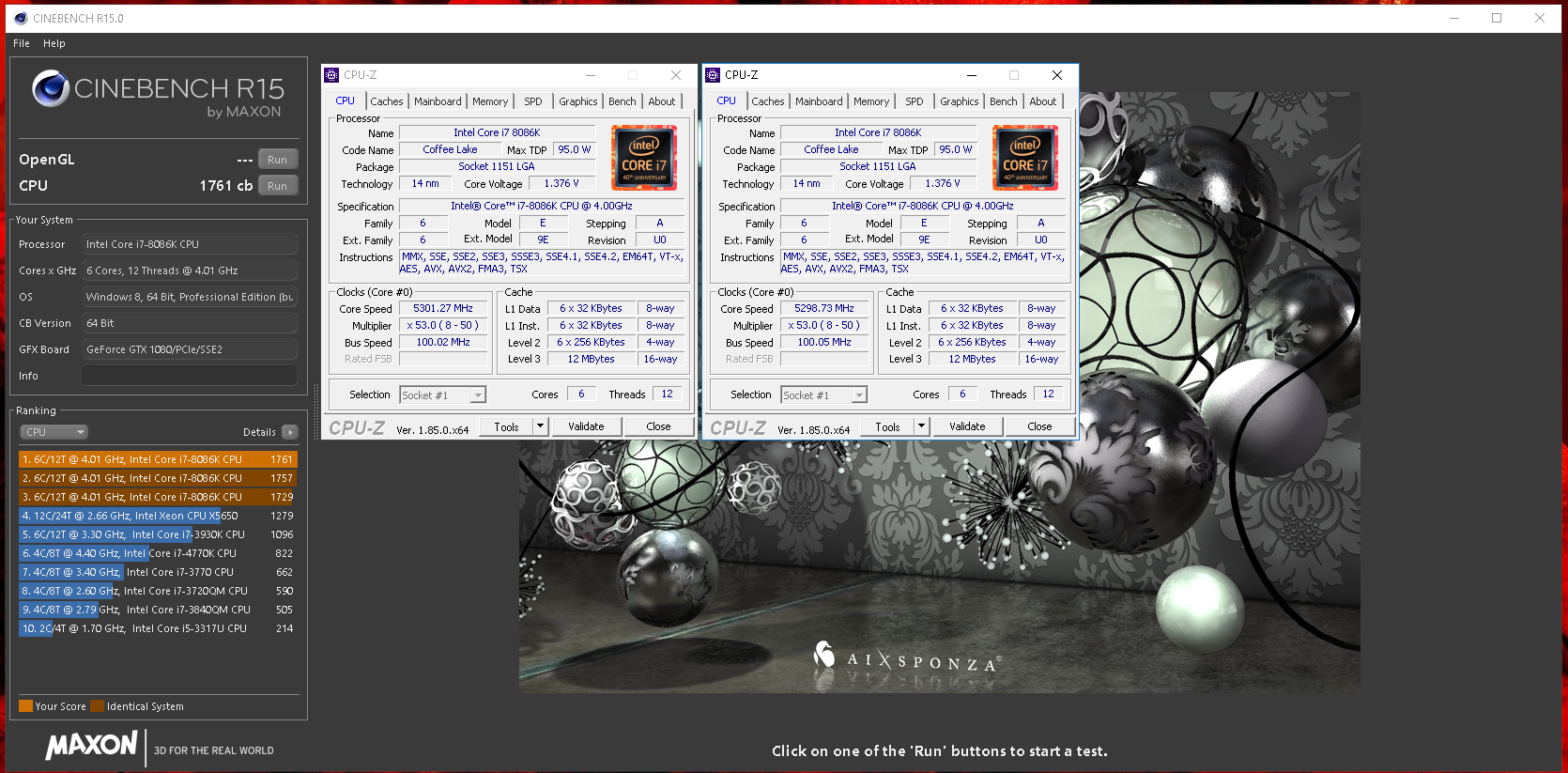Click the Cinebench app icon in title bar
The width and height of the screenshot is (1568, 773).
pos(21,18)
